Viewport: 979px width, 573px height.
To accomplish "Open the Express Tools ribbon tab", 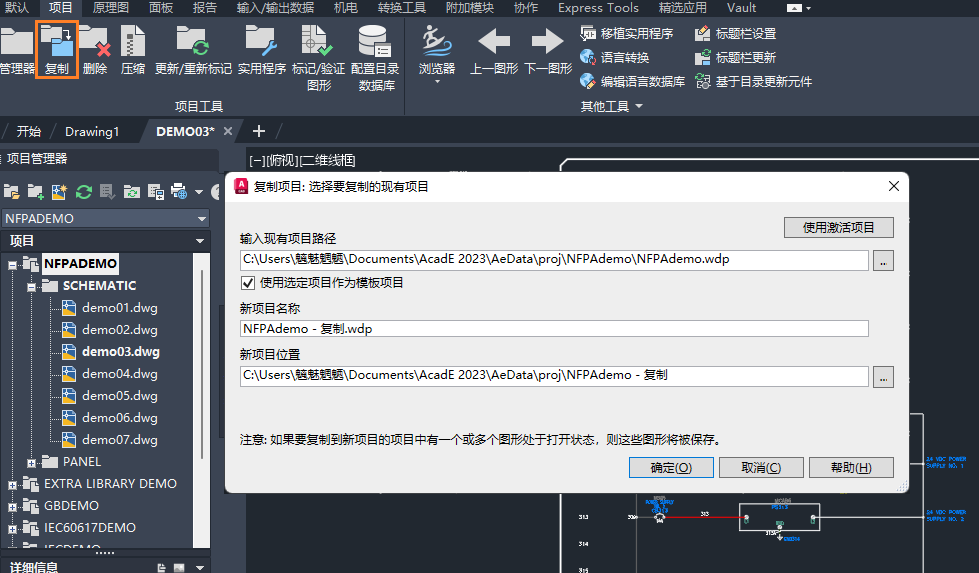I will 598,8.
